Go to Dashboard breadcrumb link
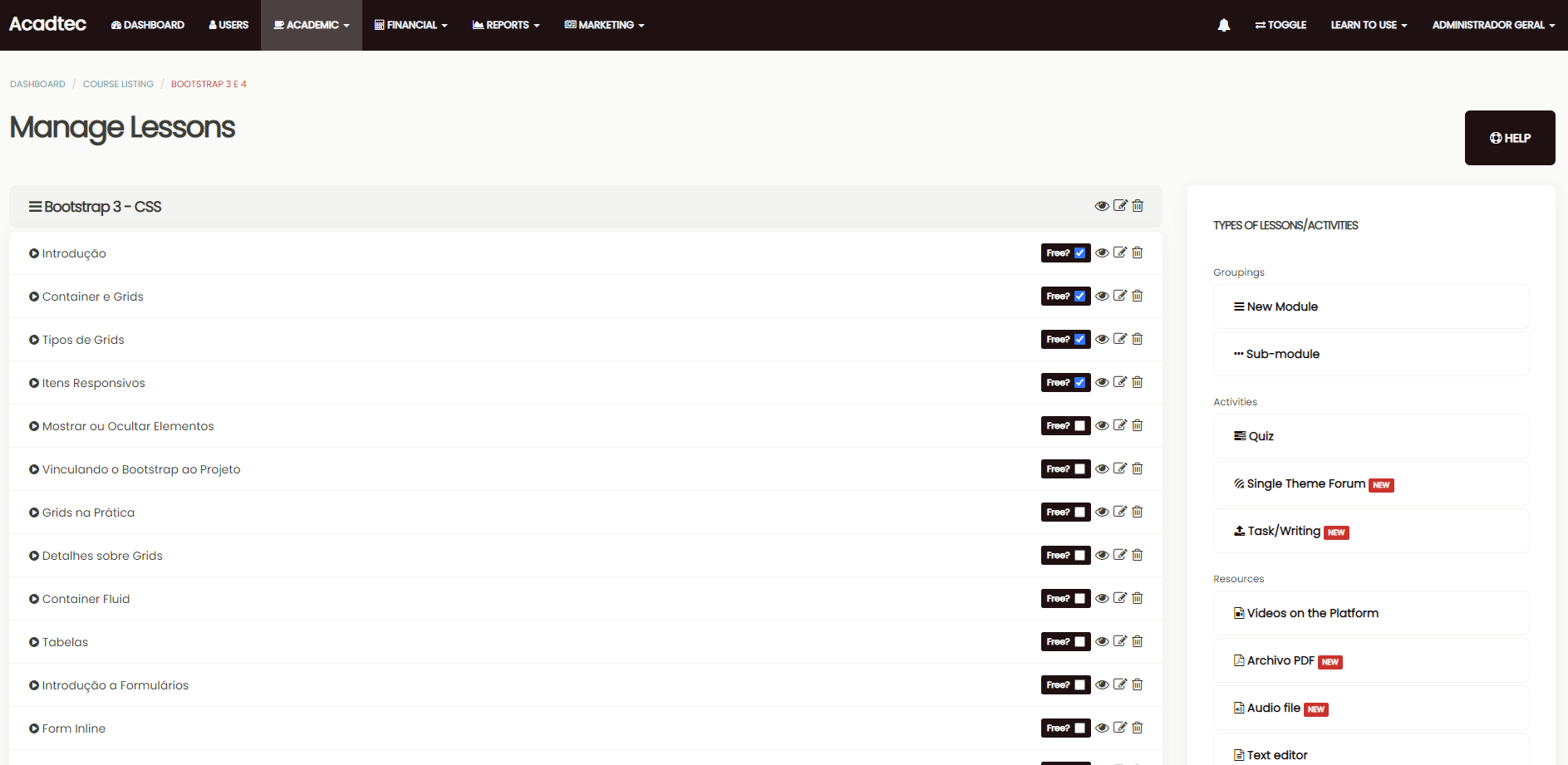The height and width of the screenshot is (765, 1568). (37, 84)
